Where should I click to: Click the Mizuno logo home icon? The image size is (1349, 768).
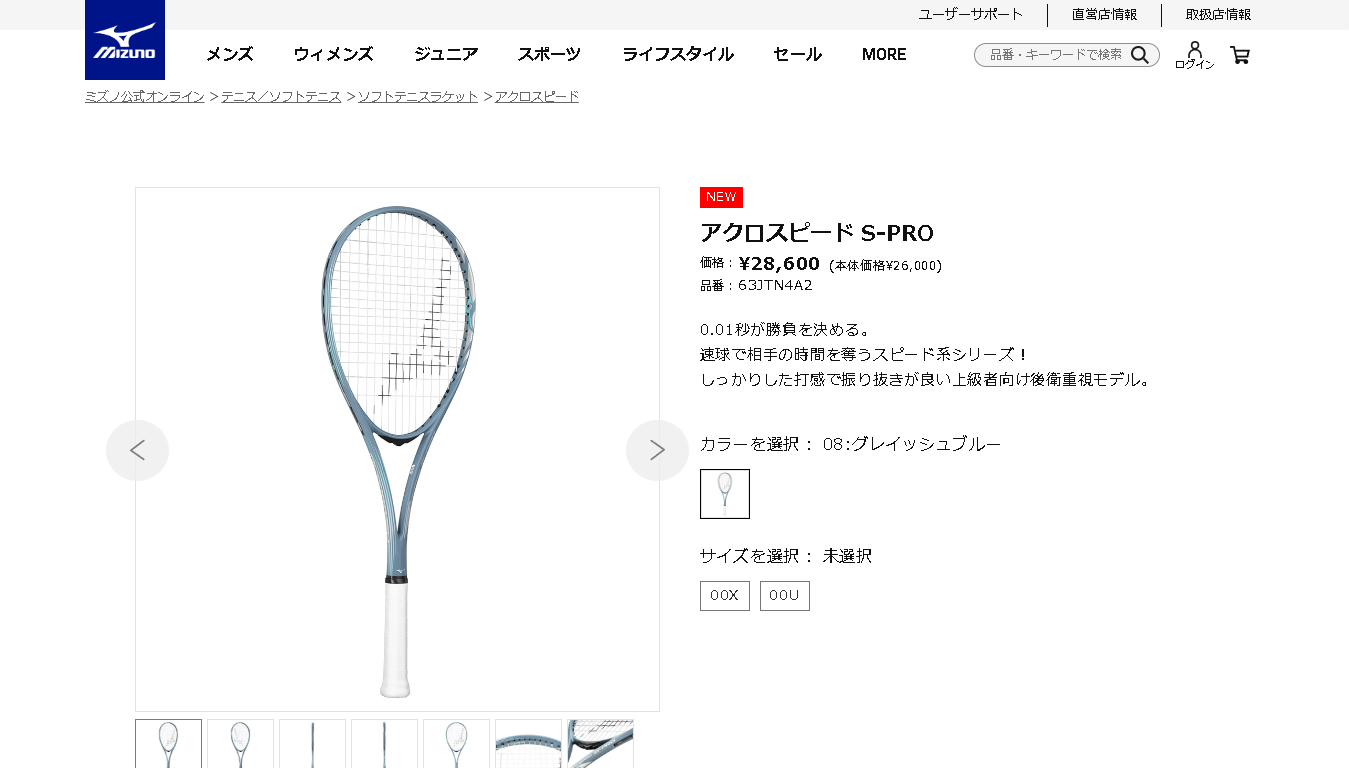click(125, 40)
